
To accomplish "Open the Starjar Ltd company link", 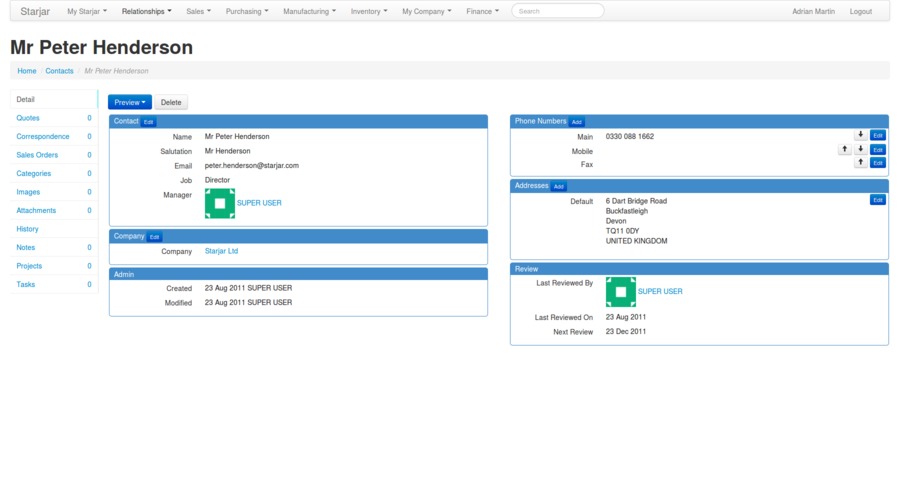I will click(x=221, y=251).
